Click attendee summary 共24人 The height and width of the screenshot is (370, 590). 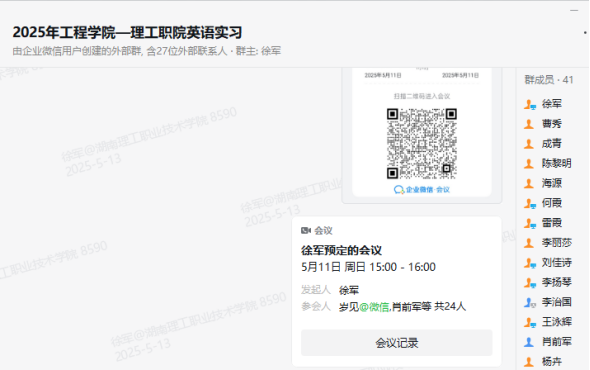coord(450,306)
